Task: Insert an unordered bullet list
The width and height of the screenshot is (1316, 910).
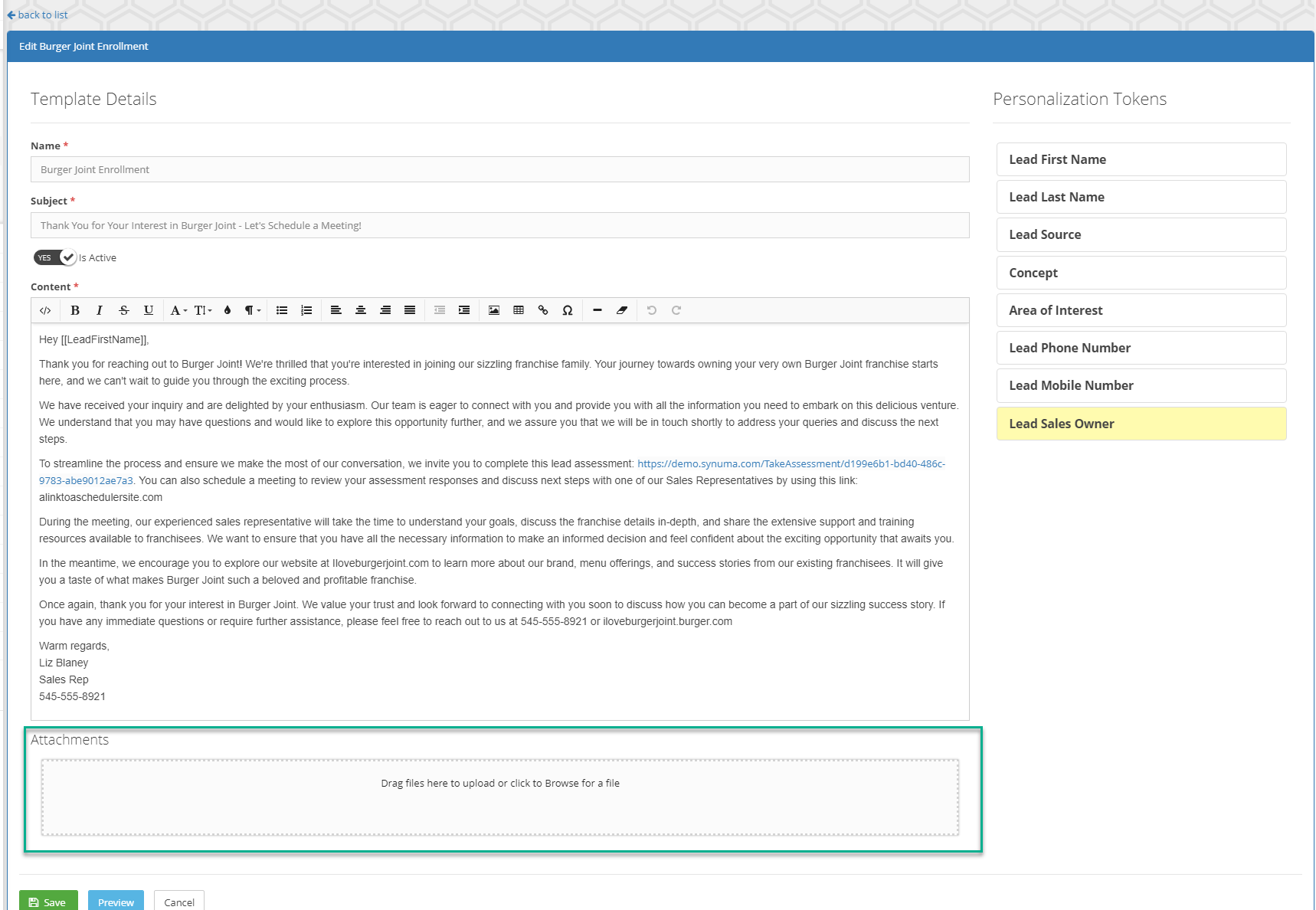Action: [282, 310]
